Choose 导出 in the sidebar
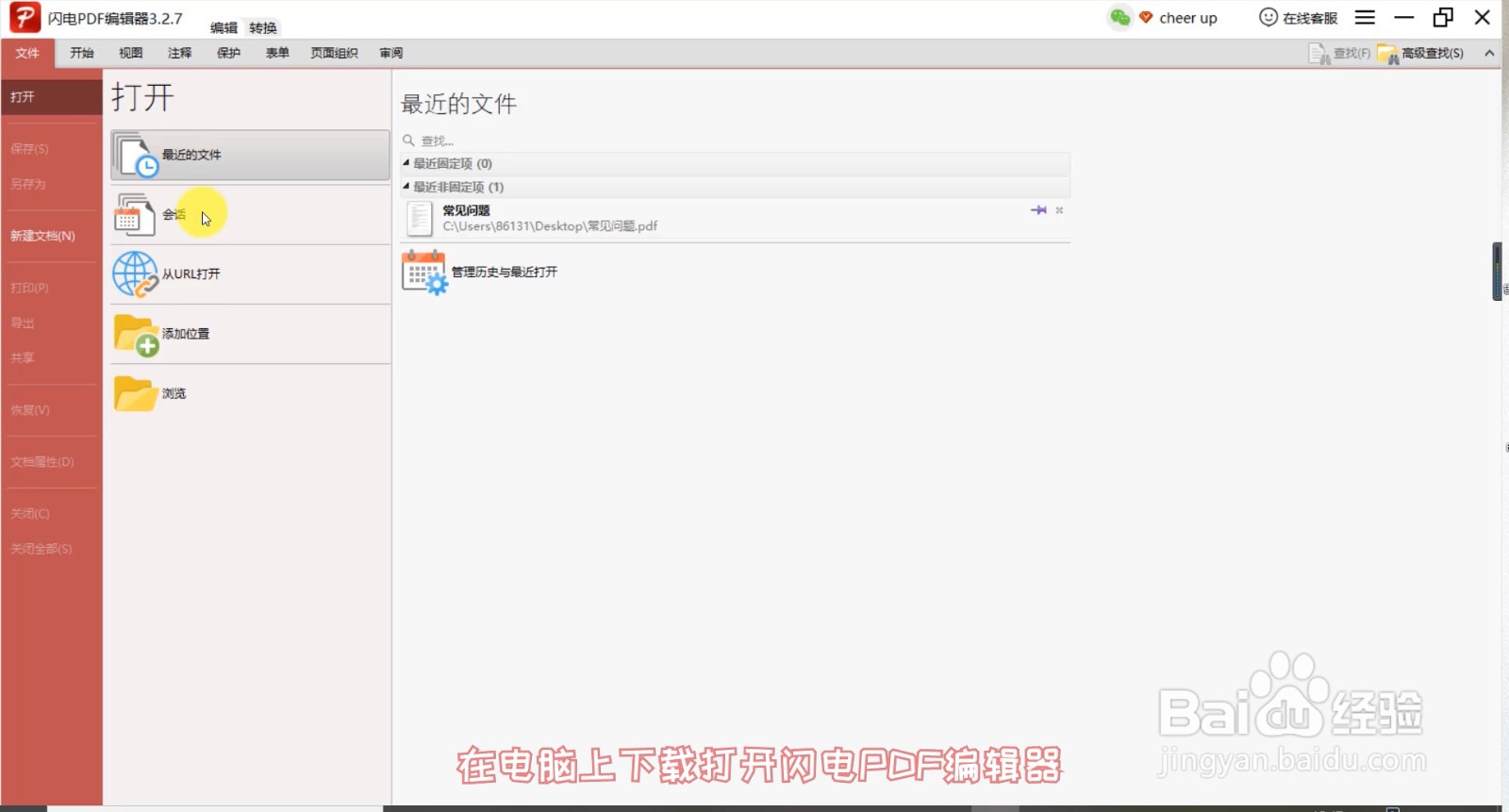 pyautogui.click(x=23, y=323)
